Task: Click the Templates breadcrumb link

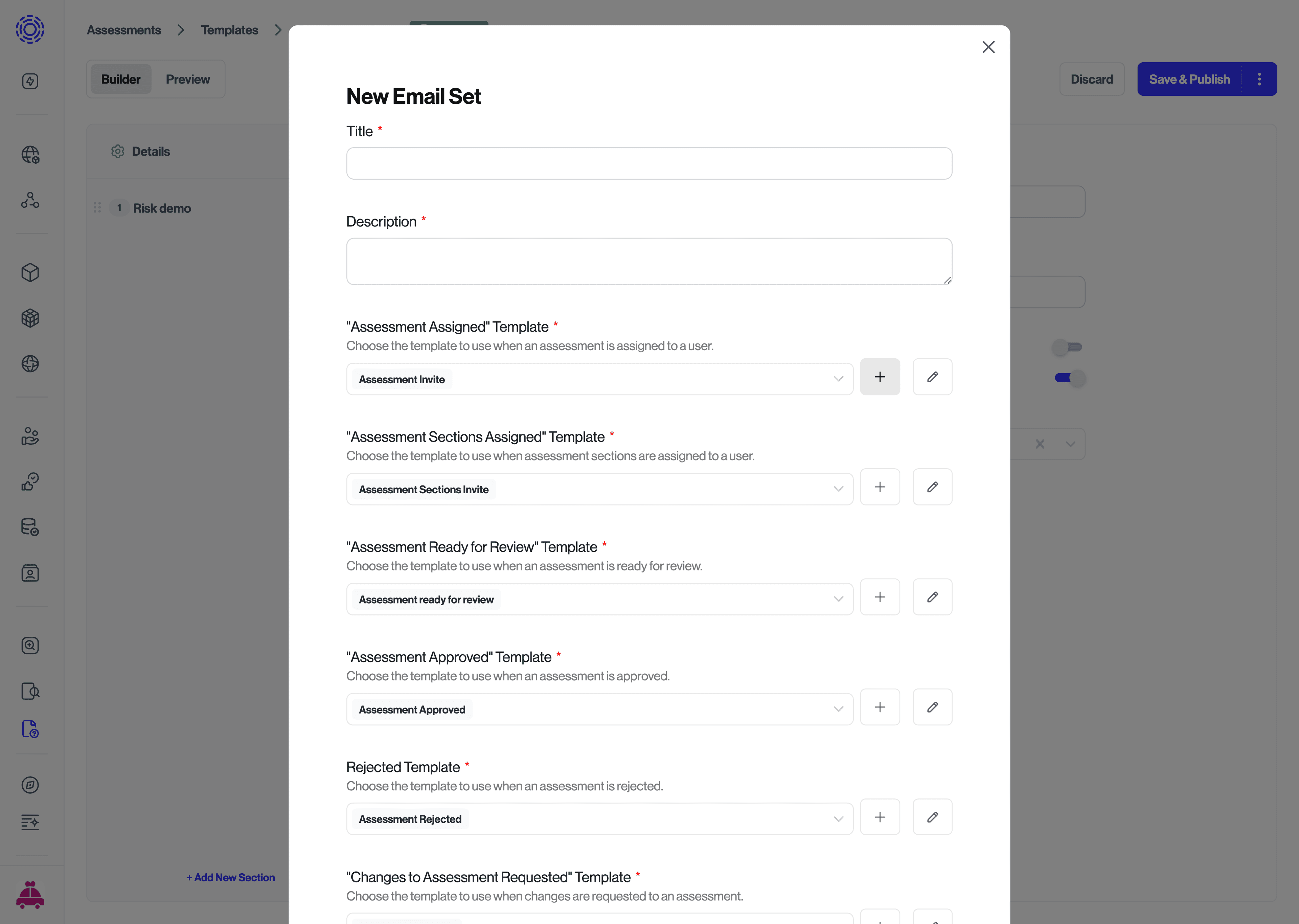Action: tap(229, 29)
